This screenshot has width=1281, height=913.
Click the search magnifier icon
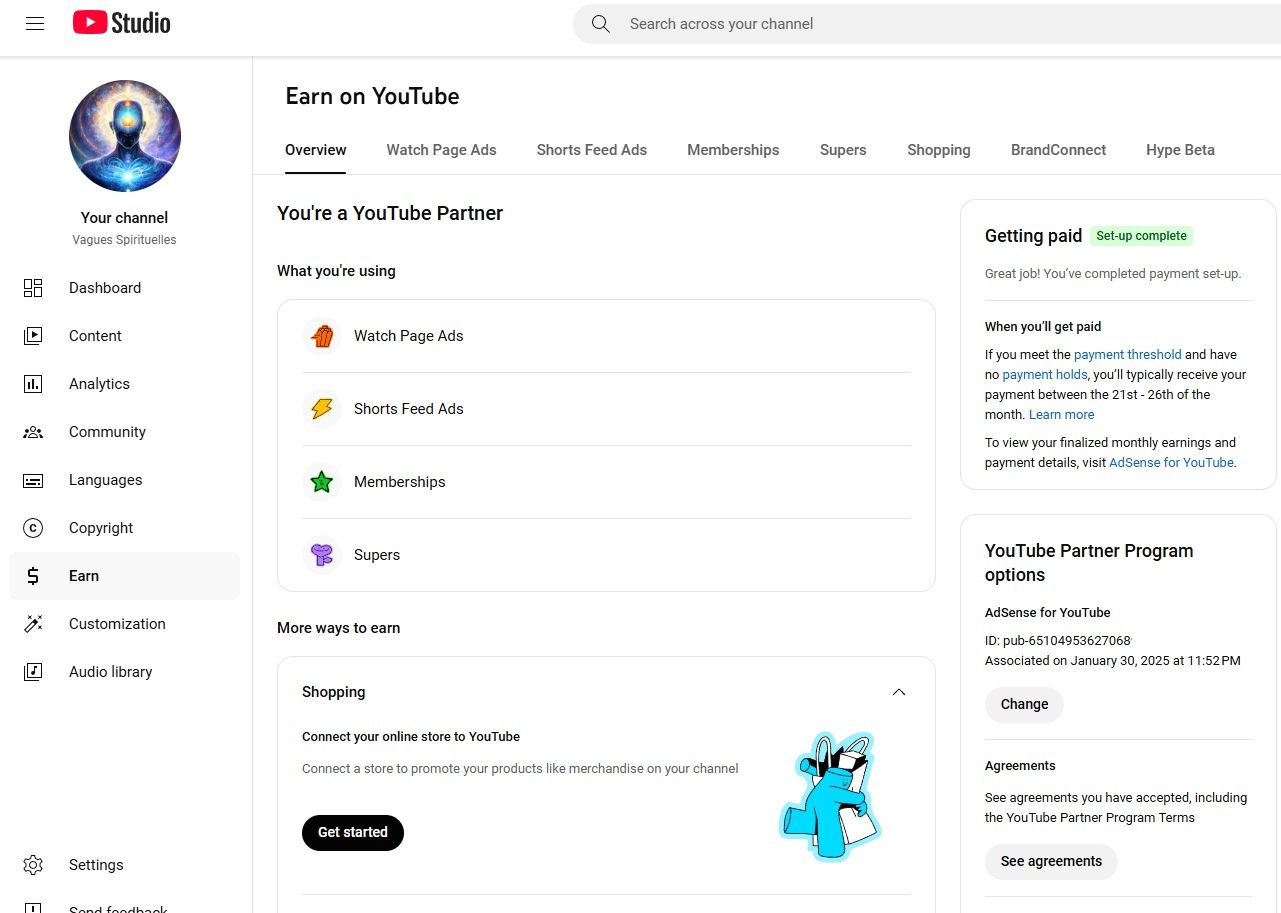(600, 24)
